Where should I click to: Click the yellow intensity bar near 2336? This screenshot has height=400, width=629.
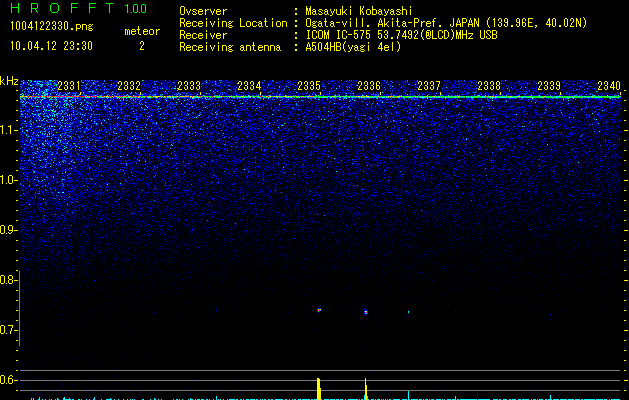(x=366, y=389)
